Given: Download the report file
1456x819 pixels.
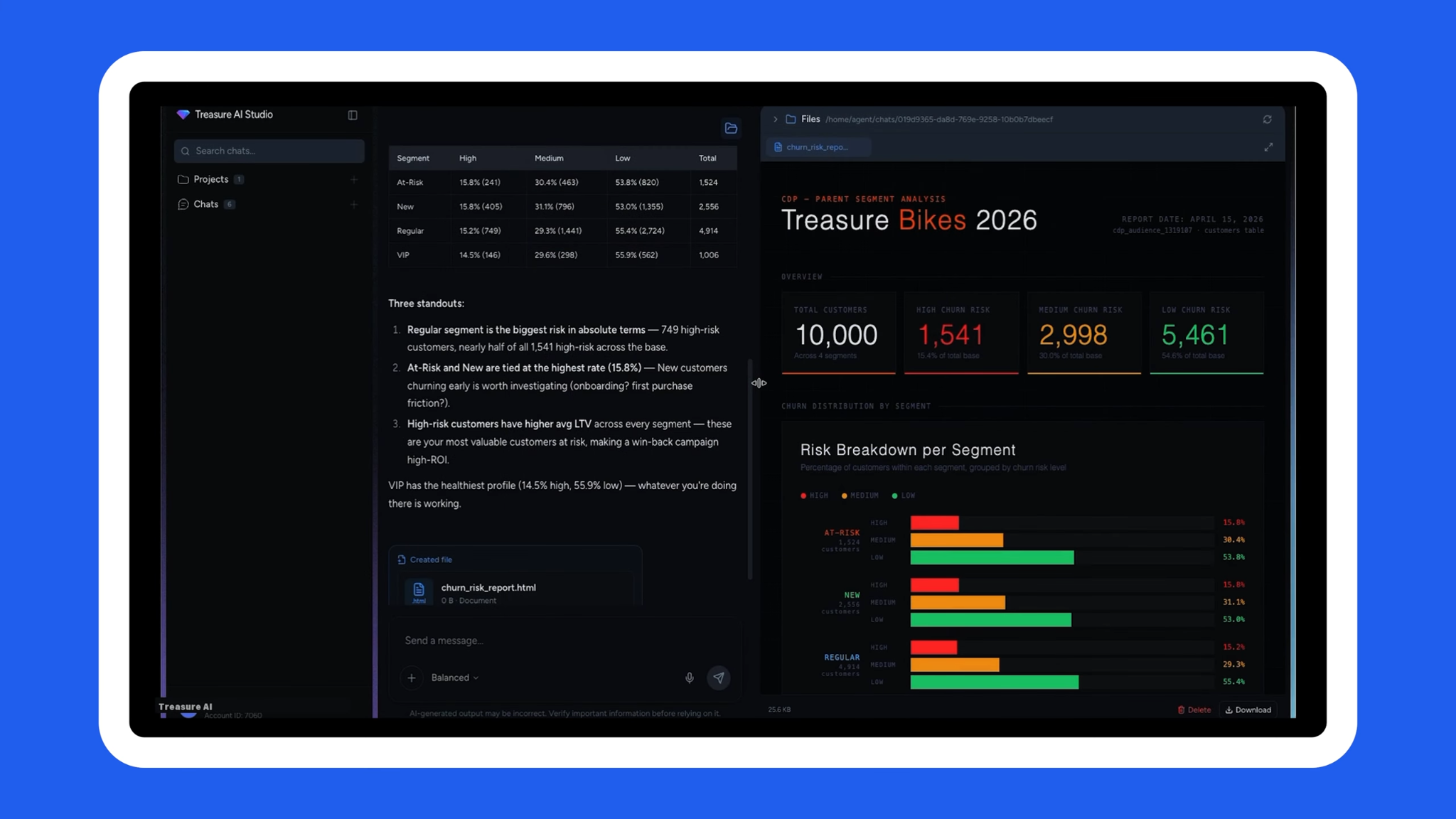Looking at the screenshot, I should [1248, 710].
